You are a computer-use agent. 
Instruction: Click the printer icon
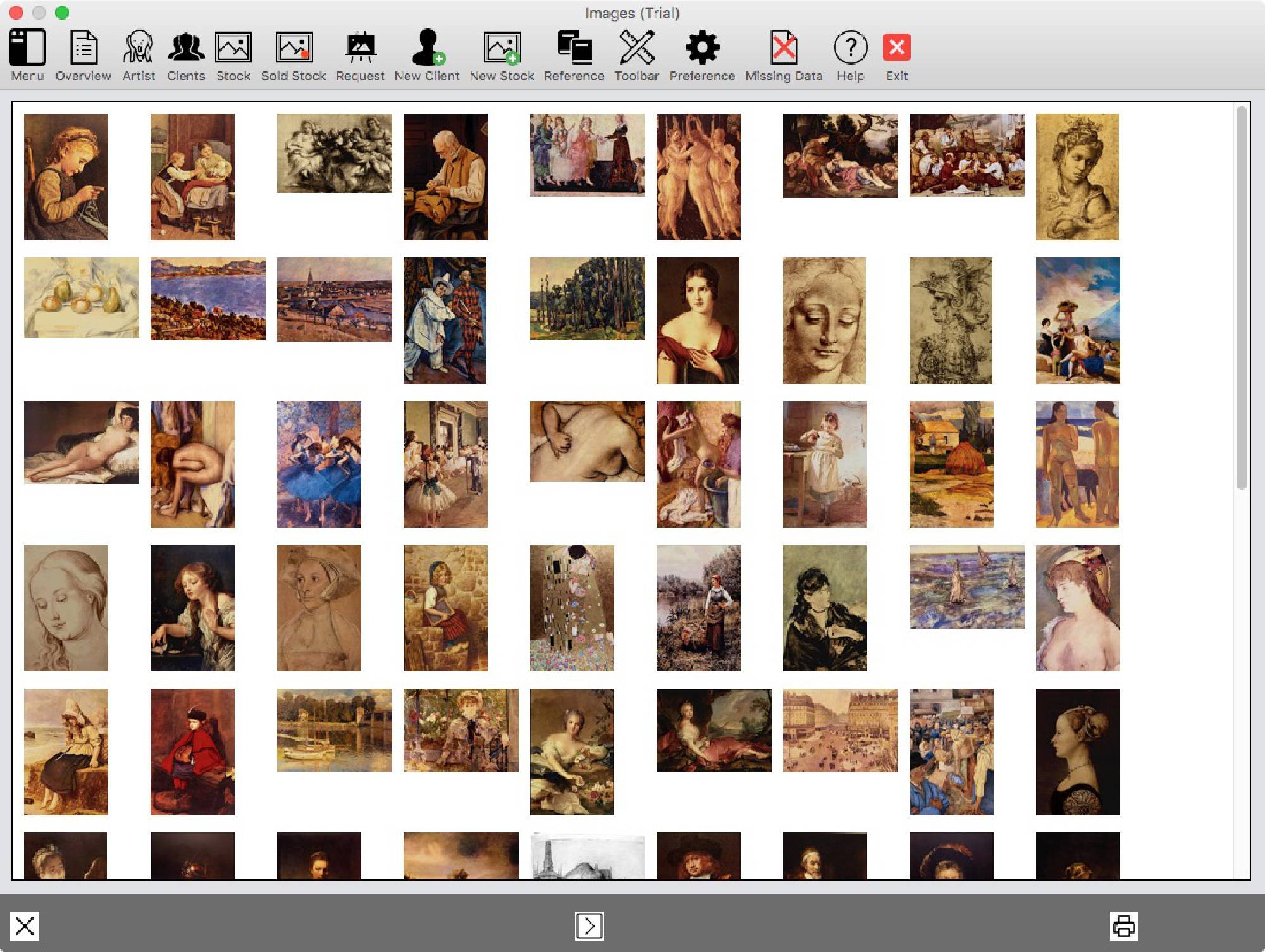(1124, 926)
